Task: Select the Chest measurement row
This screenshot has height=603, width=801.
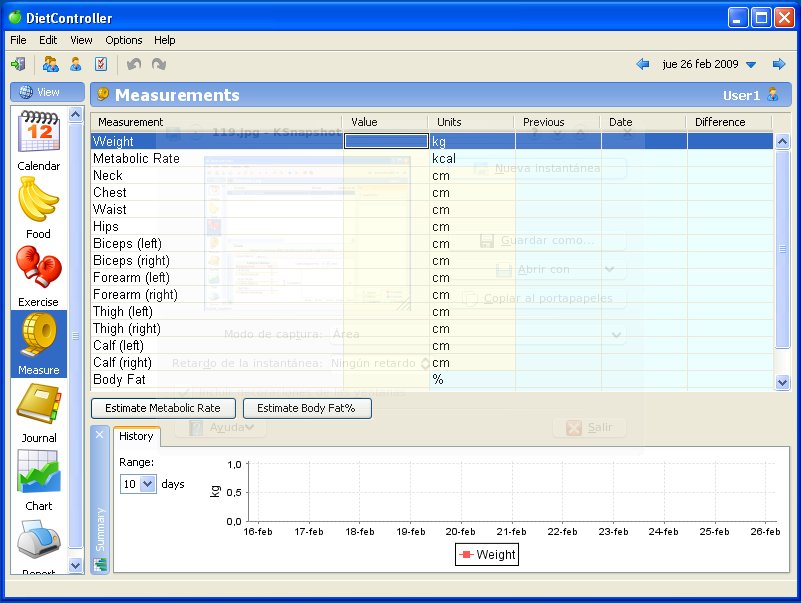Action: pos(432,192)
